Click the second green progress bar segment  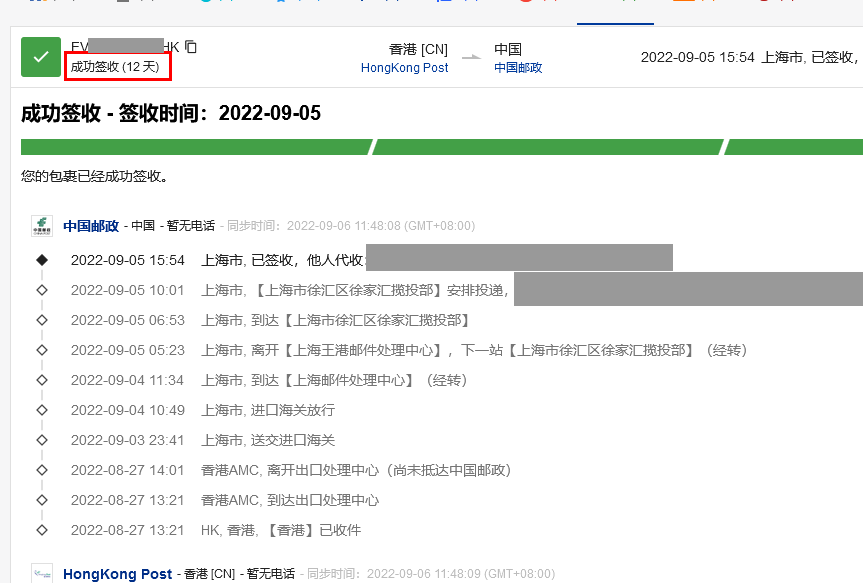coord(548,147)
